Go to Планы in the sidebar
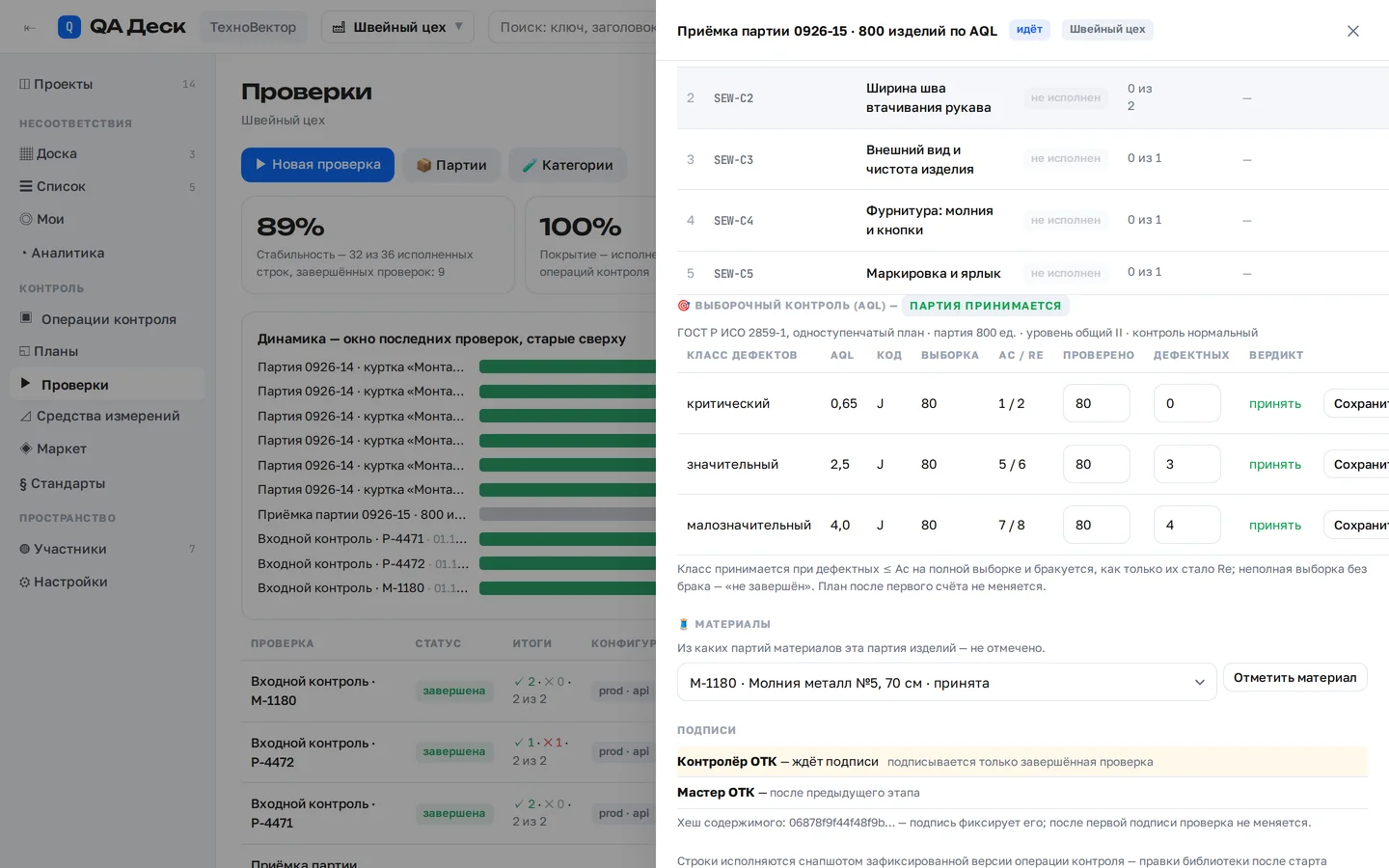 107,351
